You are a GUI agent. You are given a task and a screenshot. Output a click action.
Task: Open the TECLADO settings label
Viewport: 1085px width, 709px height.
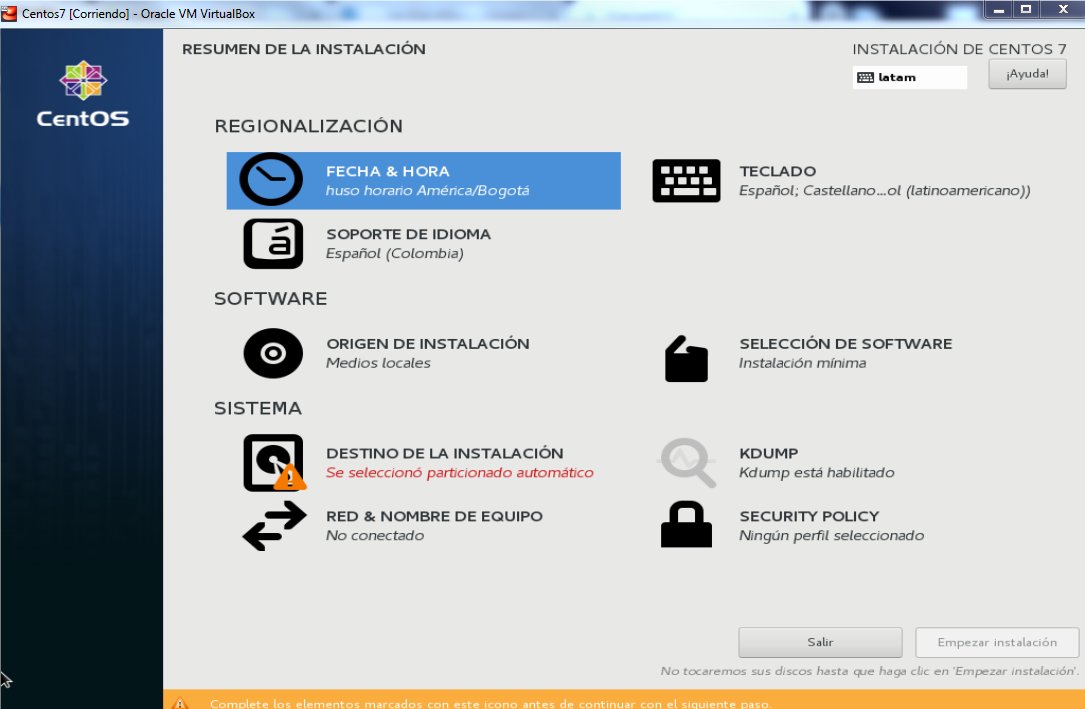pyautogui.click(x=777, y=171)
